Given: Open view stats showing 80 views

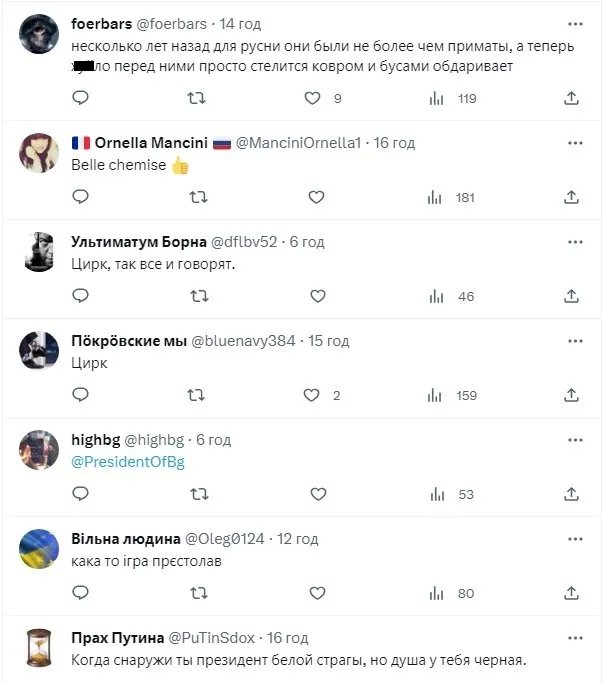Looking at the screenshot, I should click(435, 593).
